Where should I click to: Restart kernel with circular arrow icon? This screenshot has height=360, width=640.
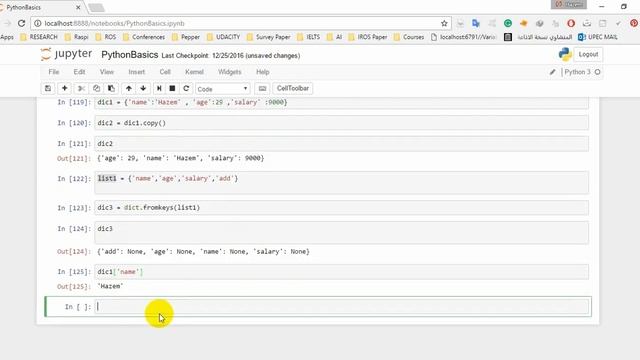click(x=186, y=88)
